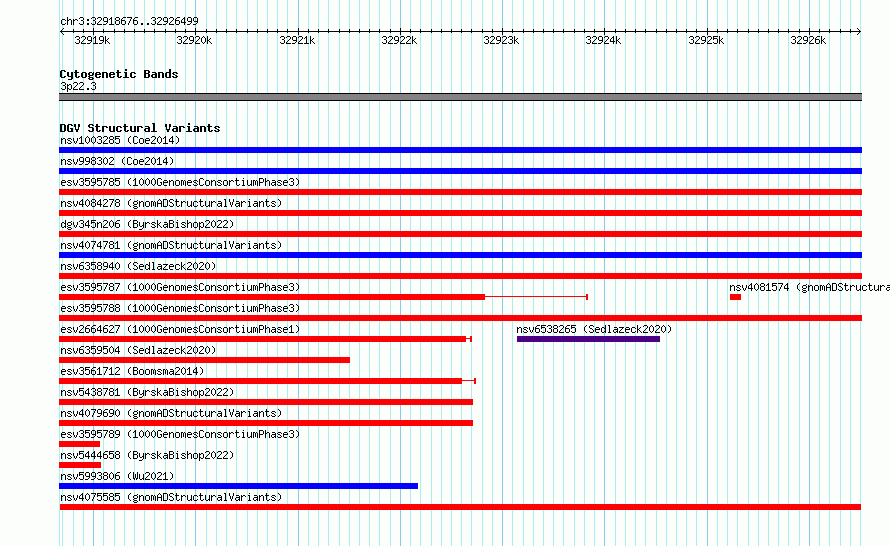
Task: Open the nsv4084278 gnomAD variant label
Action: coord(171,203)
